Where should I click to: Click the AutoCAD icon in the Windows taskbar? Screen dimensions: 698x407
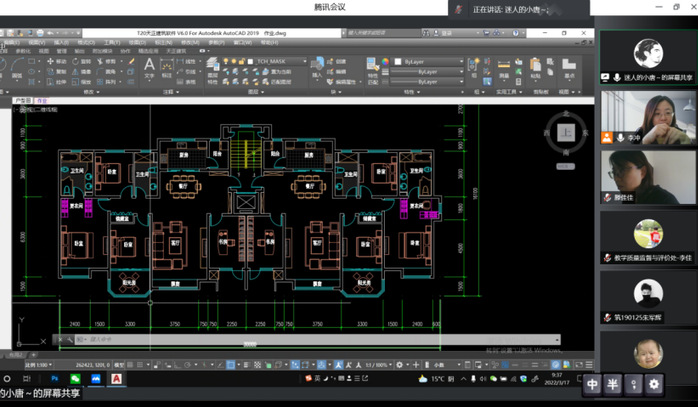click(117, 379)
